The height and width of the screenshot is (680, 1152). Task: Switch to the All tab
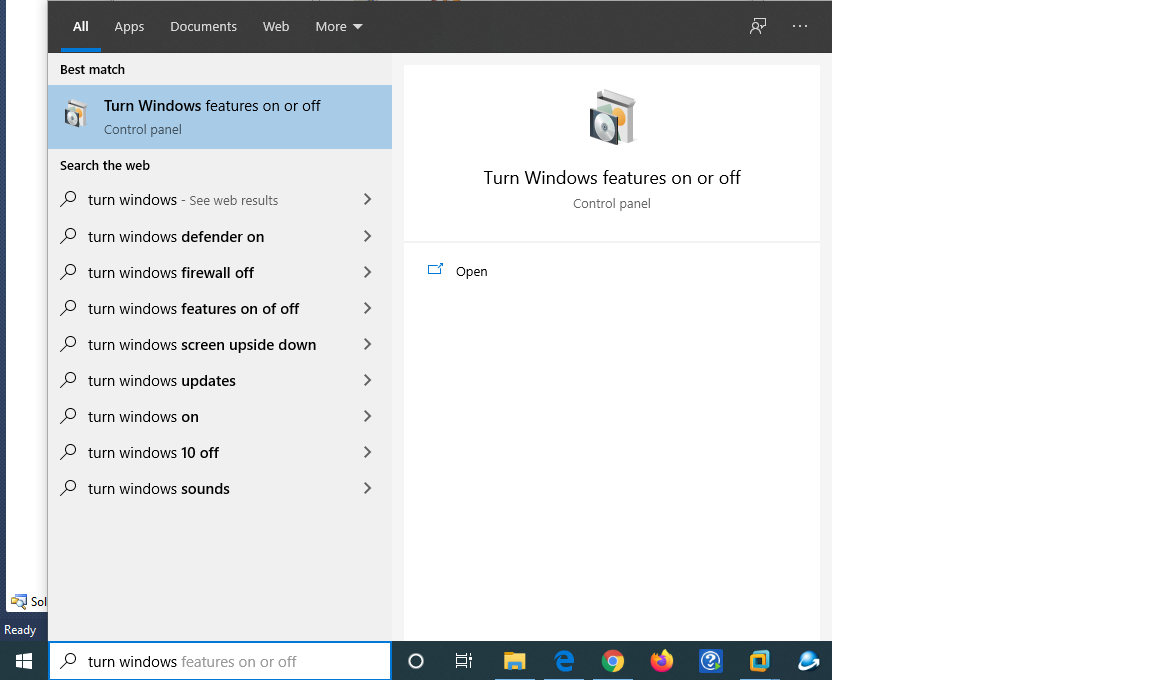[x=81, y=26]
